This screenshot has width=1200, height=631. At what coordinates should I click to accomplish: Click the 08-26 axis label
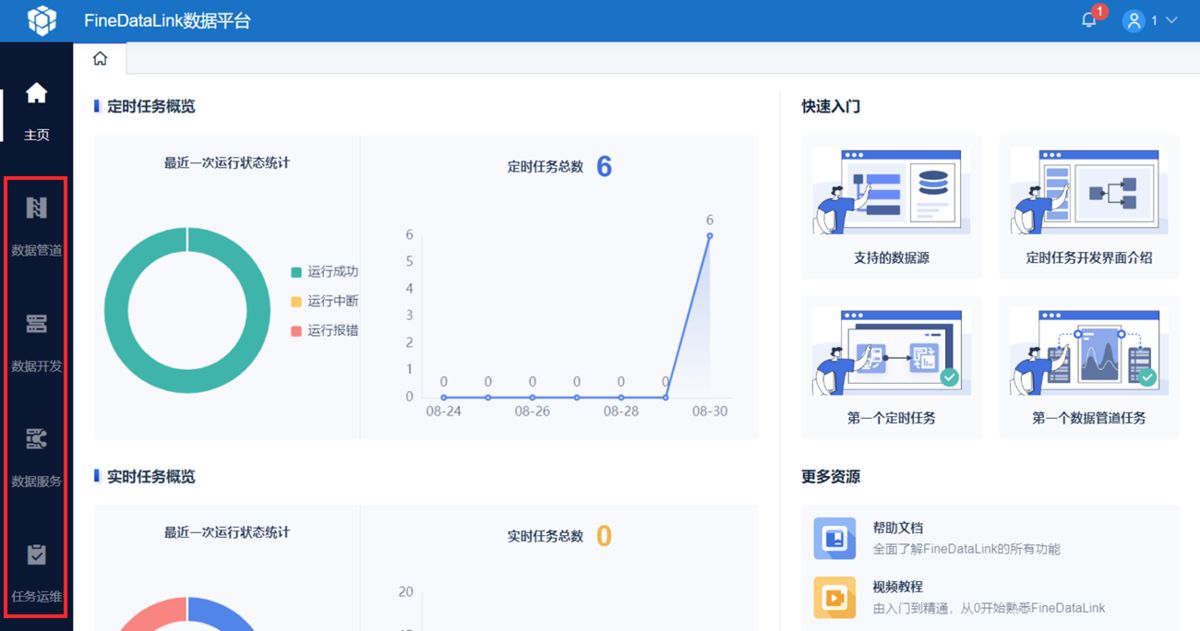[x=532, y=411]
